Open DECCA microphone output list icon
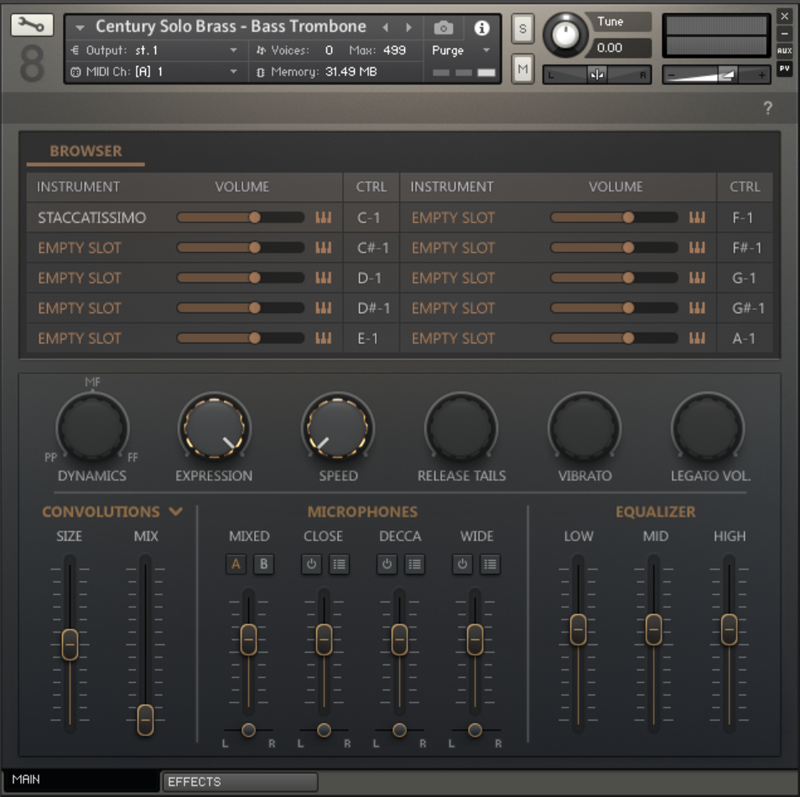 tap(414, 564)
